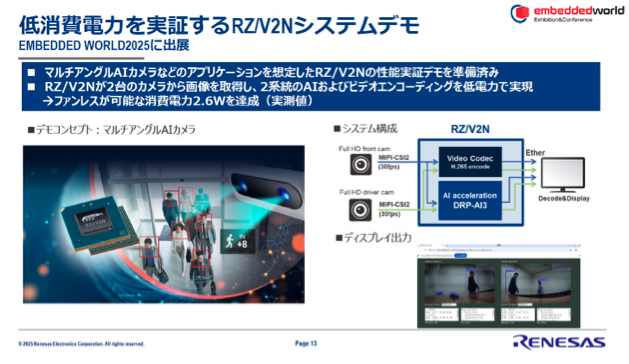Click the RZ/V2N system diagram heading
629x364 pixels.
click(x=470, y=129)
